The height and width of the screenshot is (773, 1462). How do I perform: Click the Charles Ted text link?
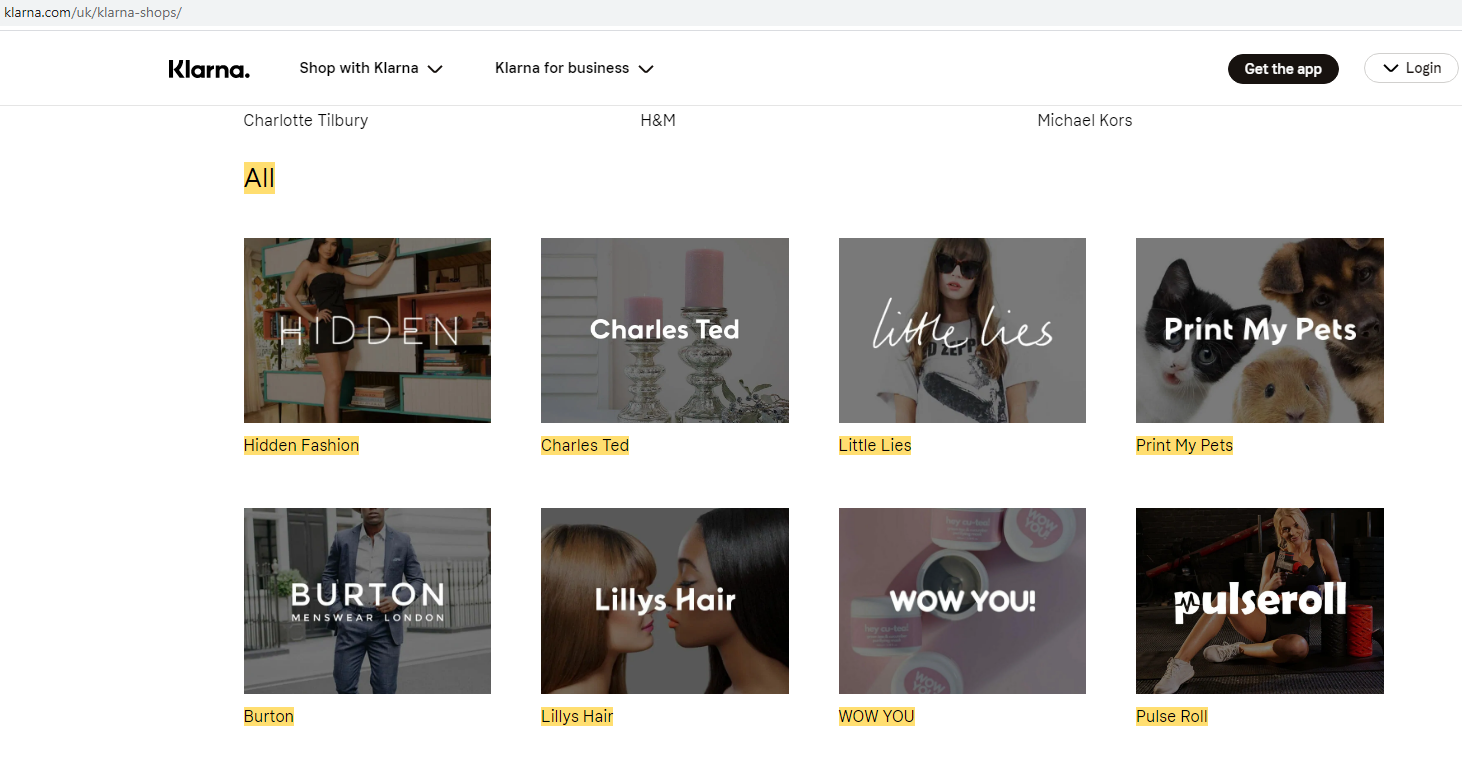click(585, 445)
